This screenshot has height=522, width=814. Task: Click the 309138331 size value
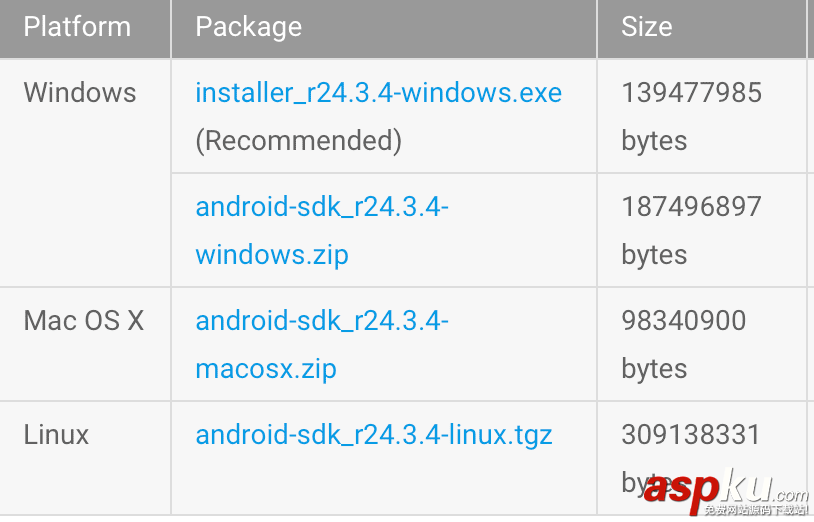[x=691, y=435]
